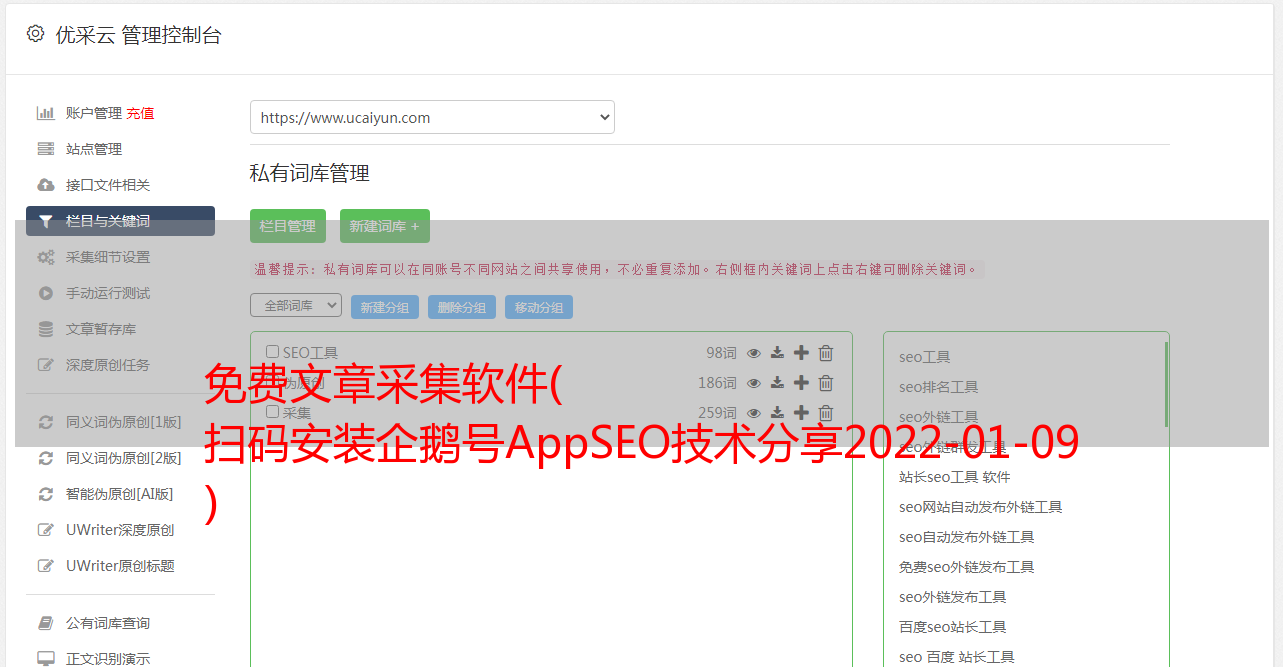
Task: Download the 采集 library
Action: tap(777, 413)
